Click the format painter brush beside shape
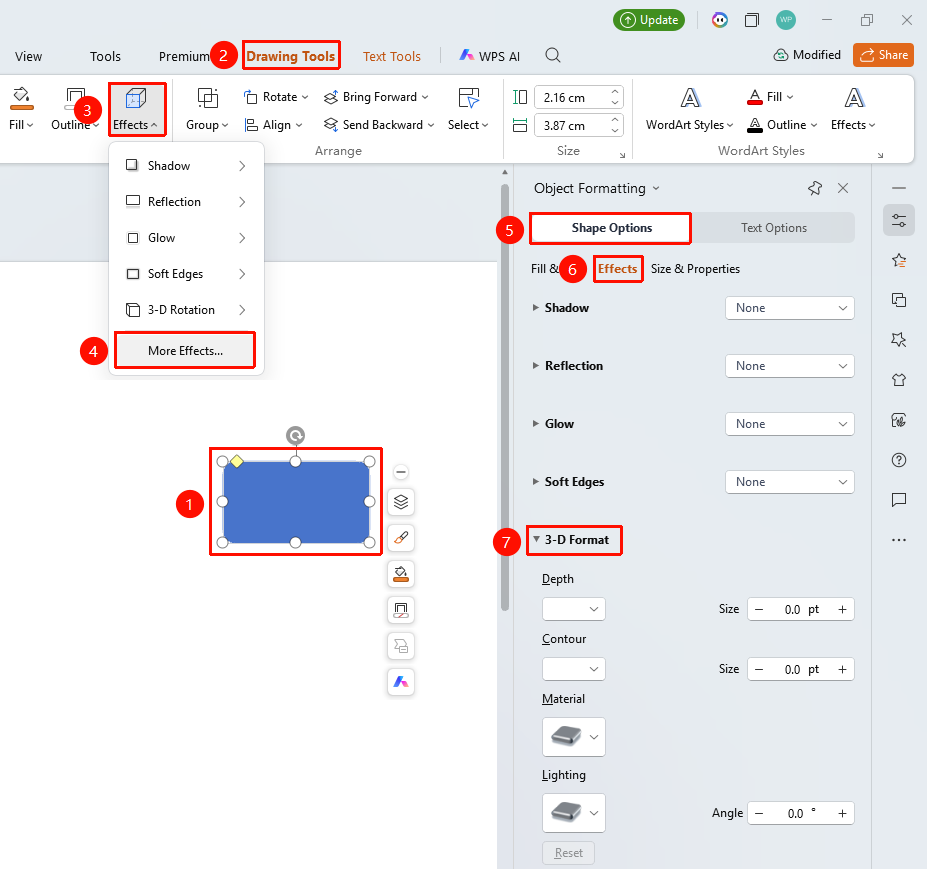 coord(401,538)
